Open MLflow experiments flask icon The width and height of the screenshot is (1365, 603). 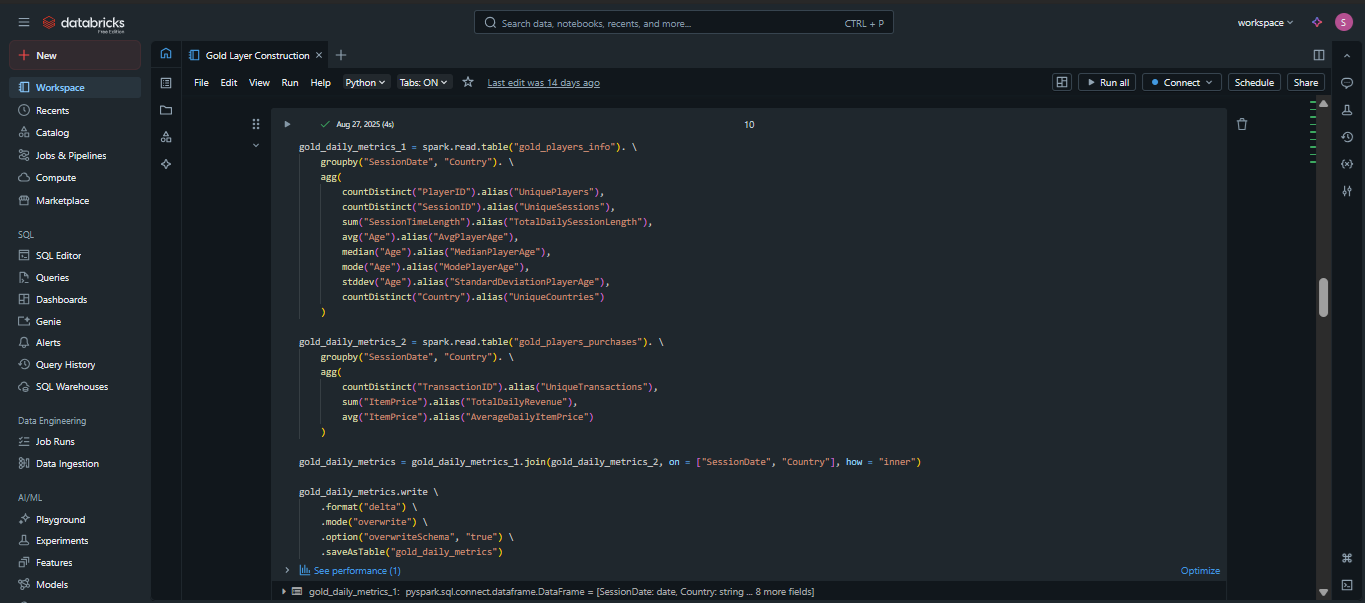1347,110
